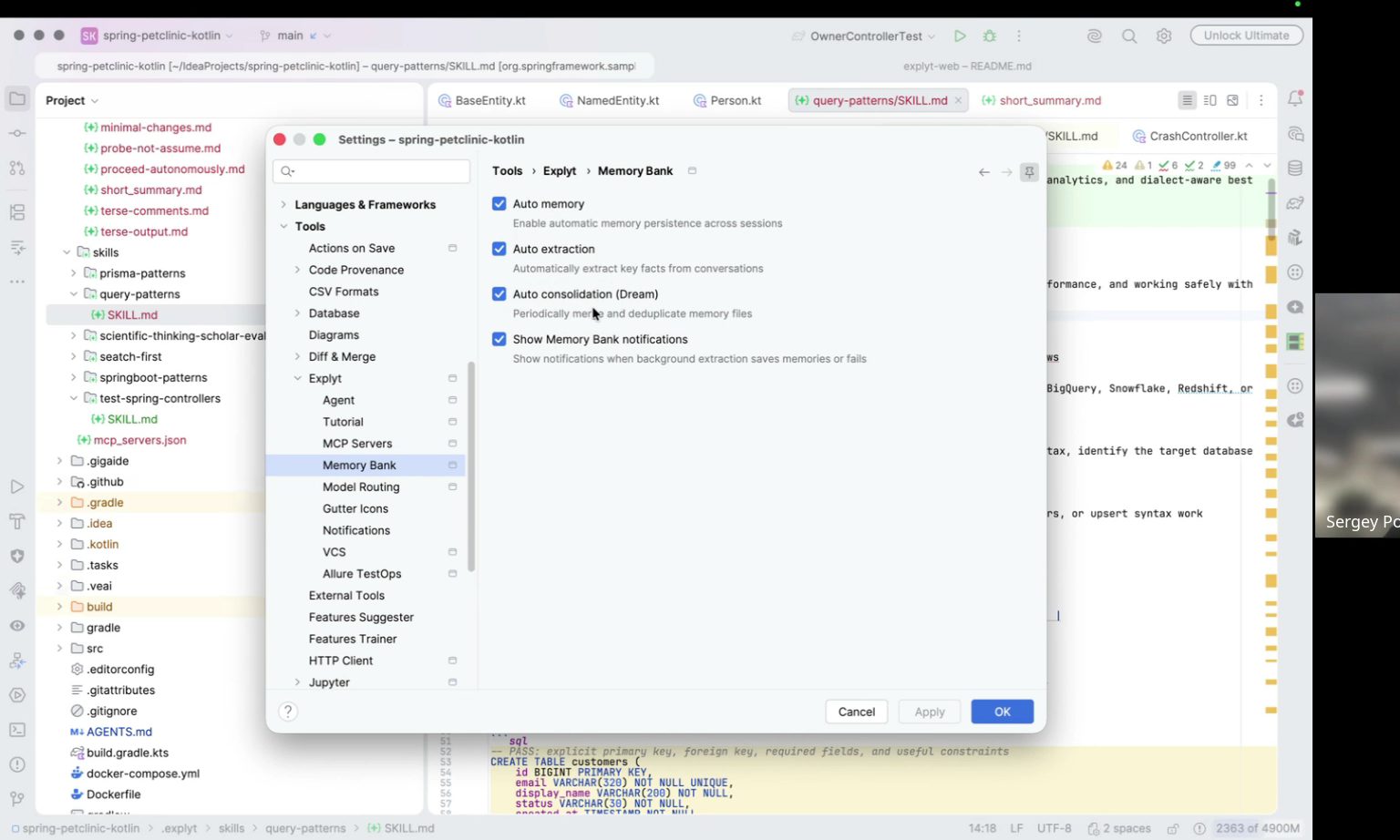
Task: Go back in Settings navigation
Action: [x=984, y=171]
